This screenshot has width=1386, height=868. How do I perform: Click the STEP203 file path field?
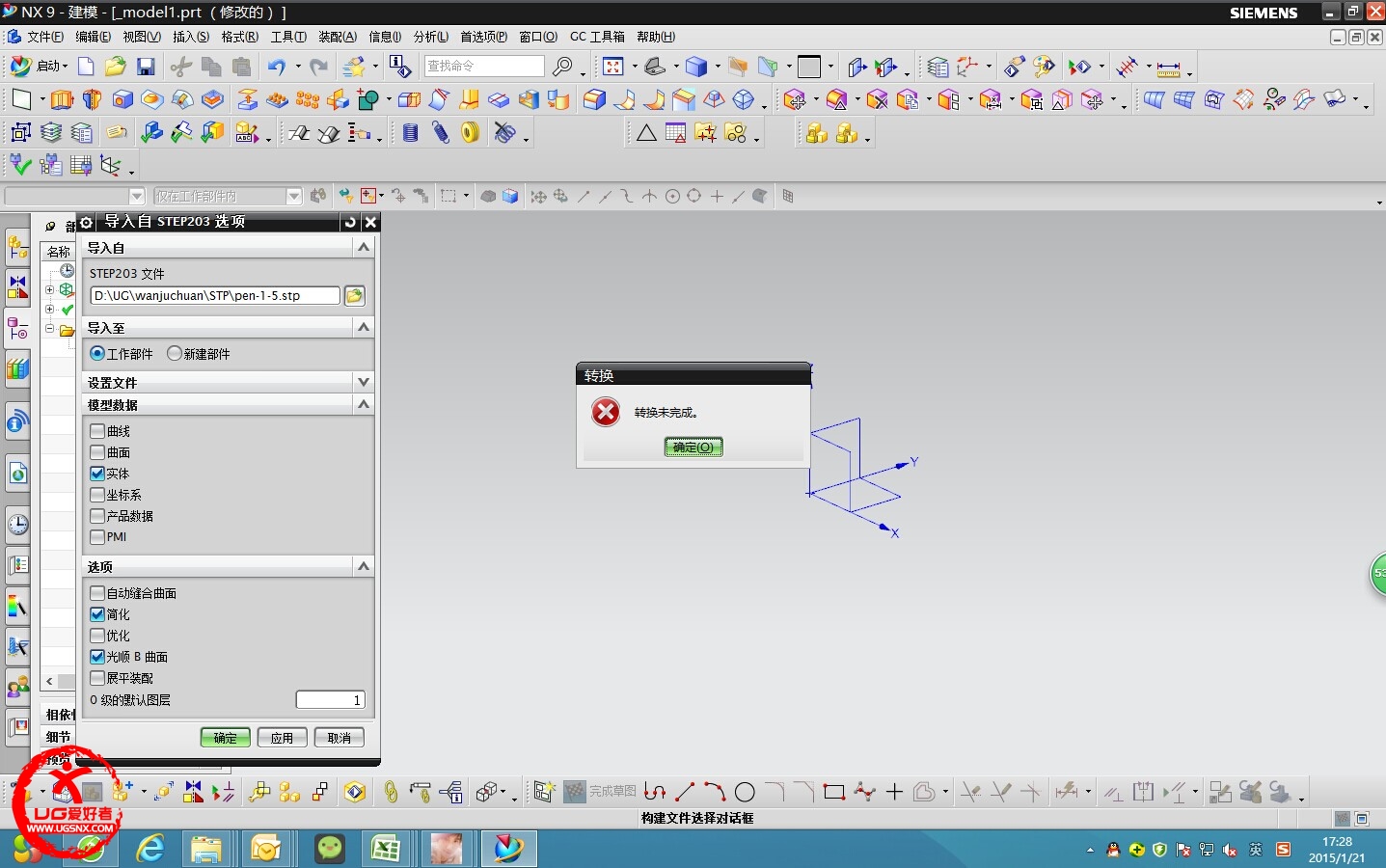[x=215, y=296]
